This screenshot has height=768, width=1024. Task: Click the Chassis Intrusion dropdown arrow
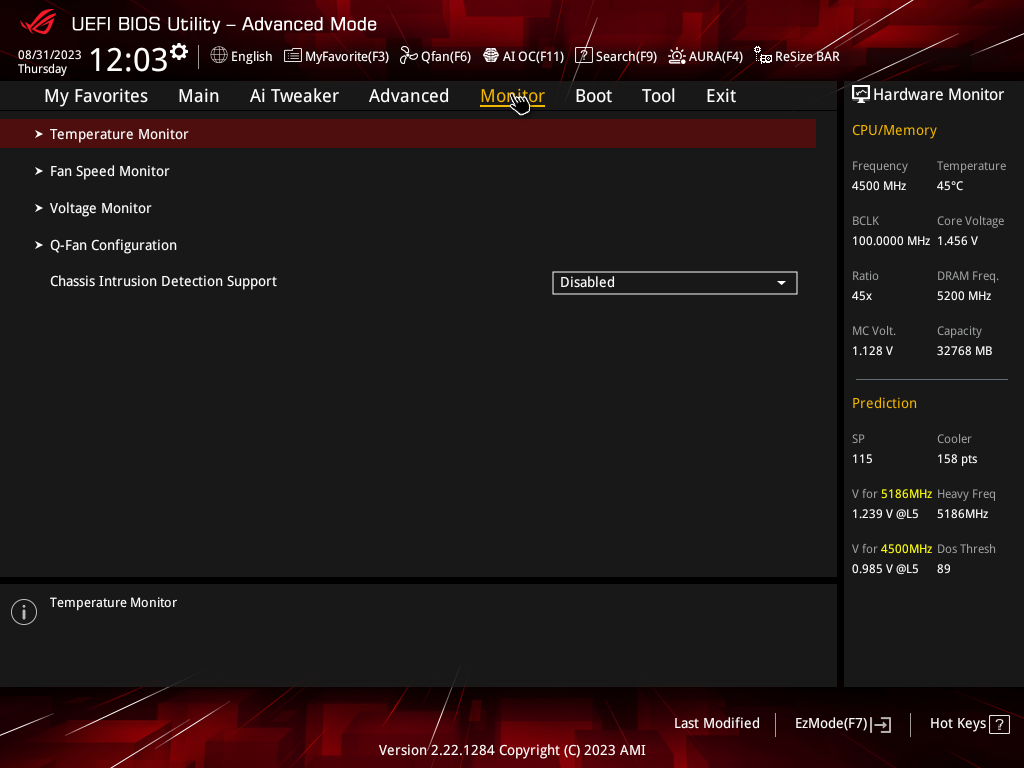tap(781, 283)
